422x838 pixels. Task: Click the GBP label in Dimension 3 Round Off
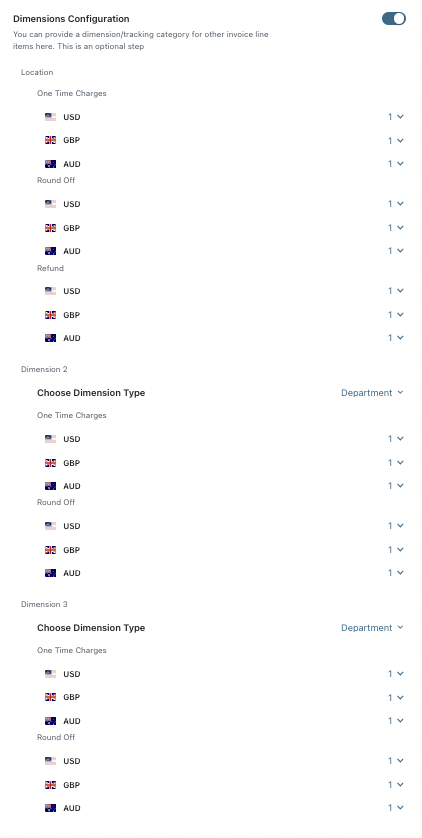(x=72, y=785)
